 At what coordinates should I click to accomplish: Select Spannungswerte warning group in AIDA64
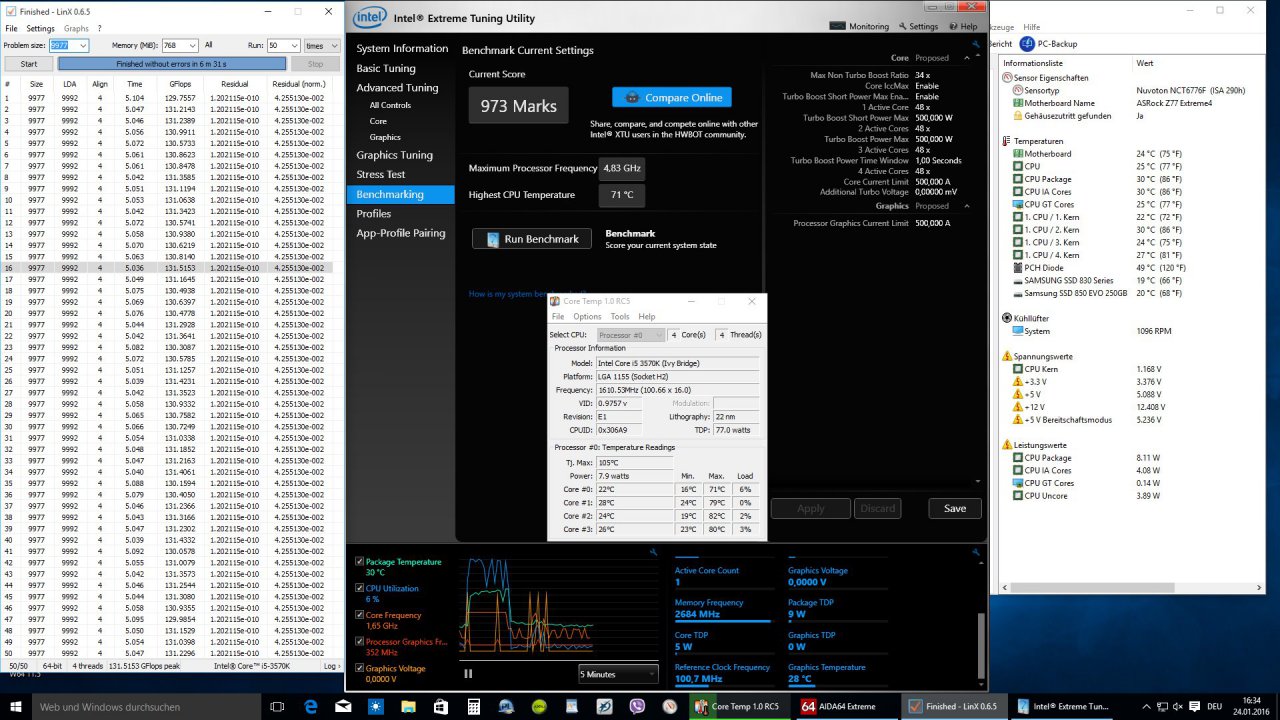pos(1036,356)
